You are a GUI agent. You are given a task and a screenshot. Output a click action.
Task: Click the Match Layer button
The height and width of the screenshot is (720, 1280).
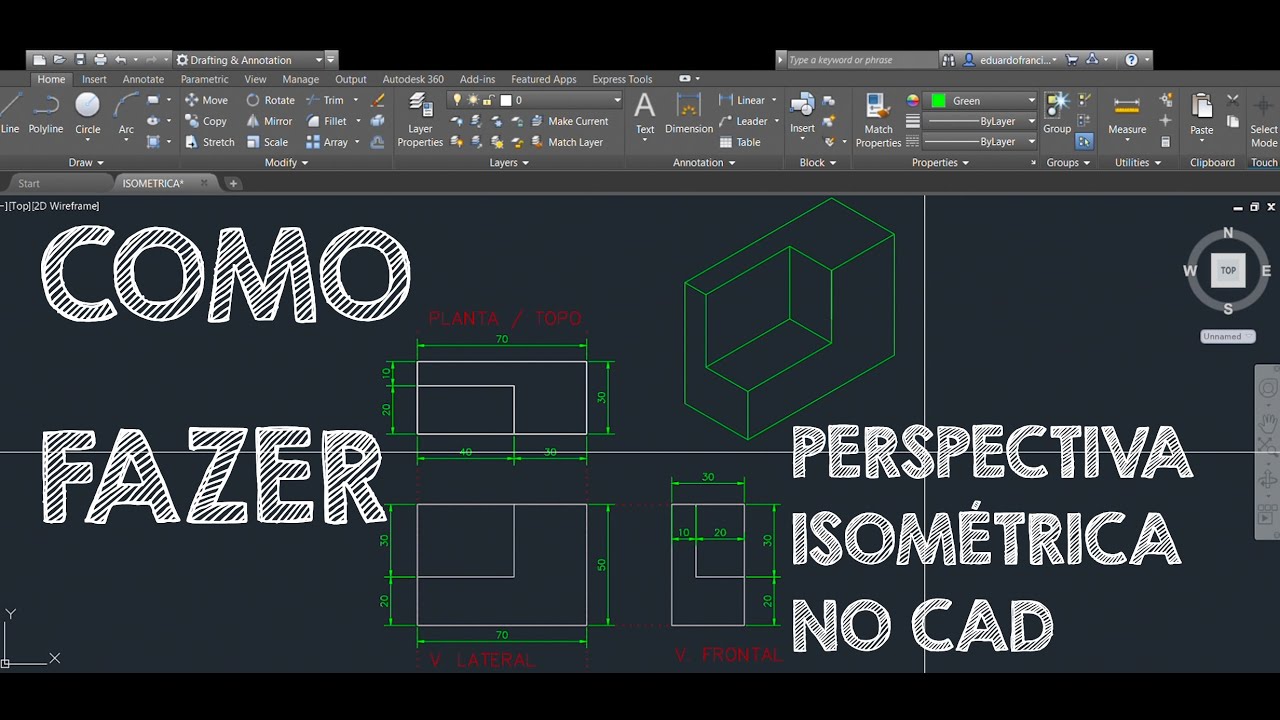[x=566, y=142]
